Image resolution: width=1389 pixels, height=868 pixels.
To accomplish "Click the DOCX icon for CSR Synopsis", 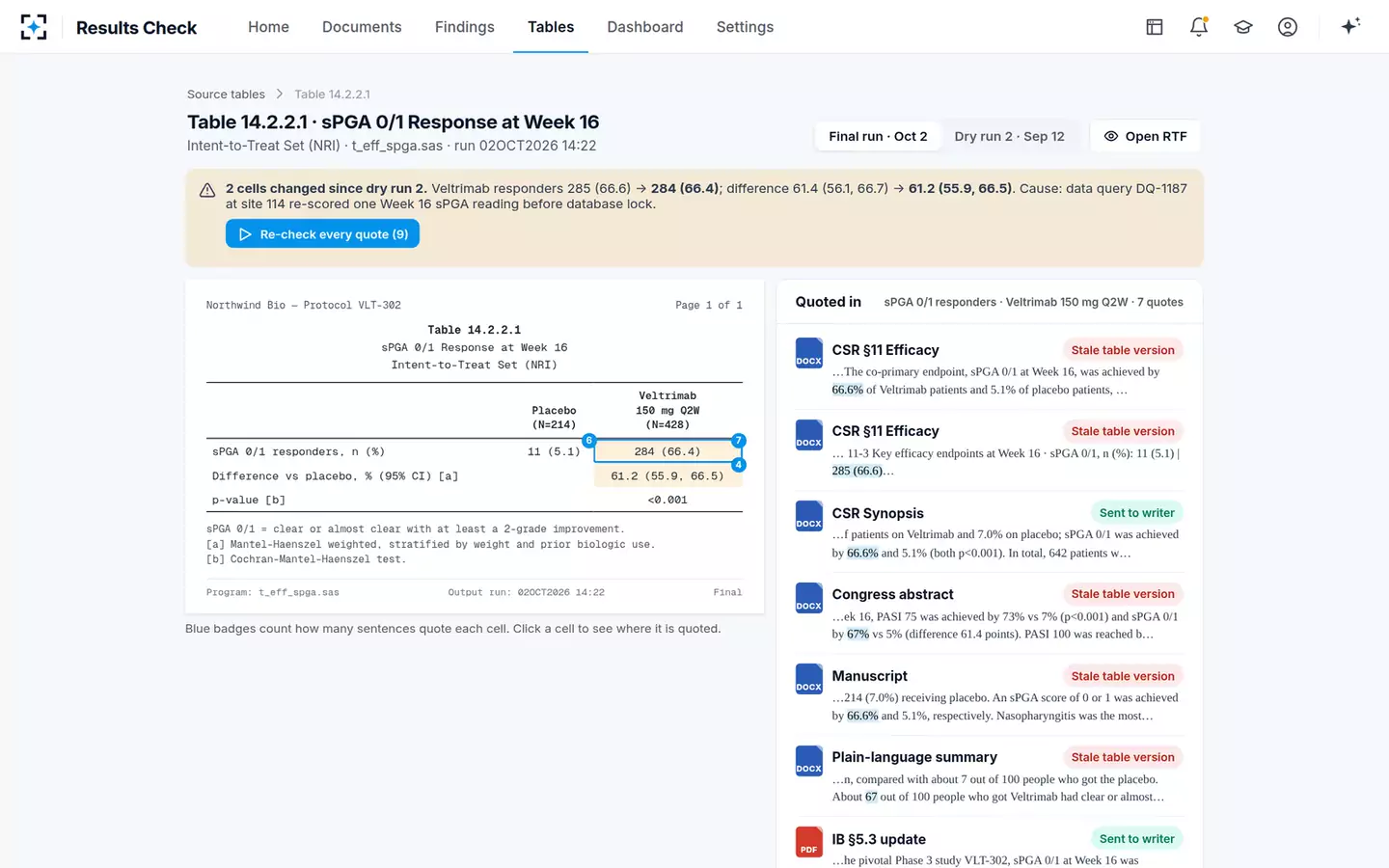I will pyautogui.click(x=808, y=516).
